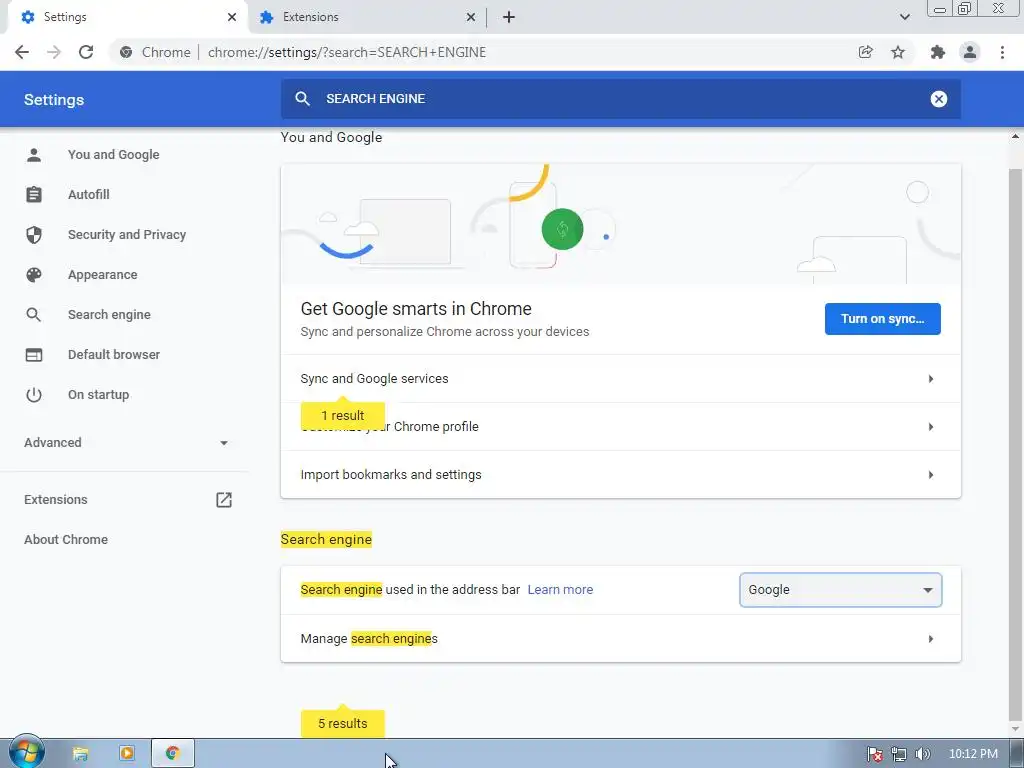
Task: Clear the settings search with the X icon
Action: (x=938, y=99)
